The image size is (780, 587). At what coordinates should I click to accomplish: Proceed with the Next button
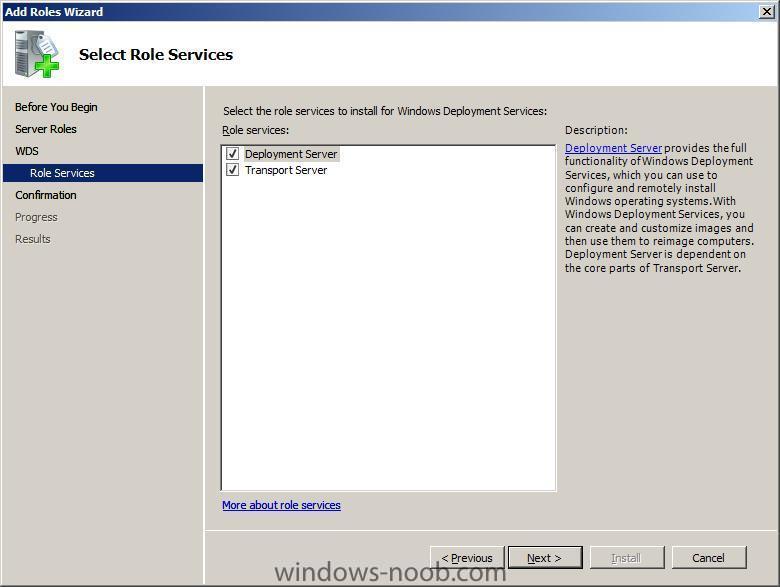coord(545,558)
